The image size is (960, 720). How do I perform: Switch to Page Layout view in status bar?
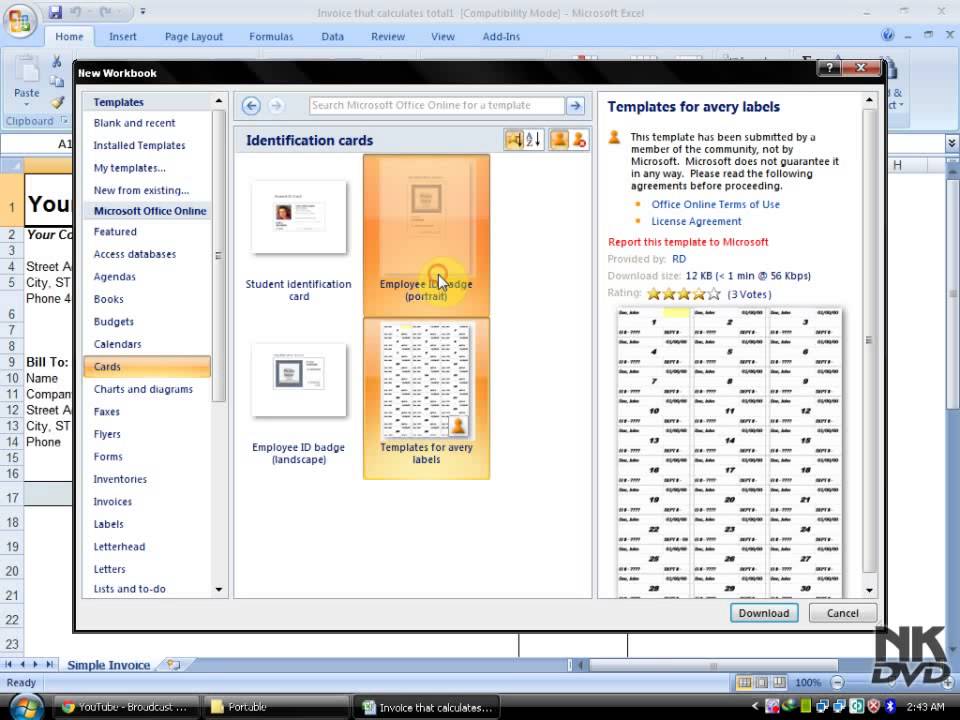tap(762, 682)
